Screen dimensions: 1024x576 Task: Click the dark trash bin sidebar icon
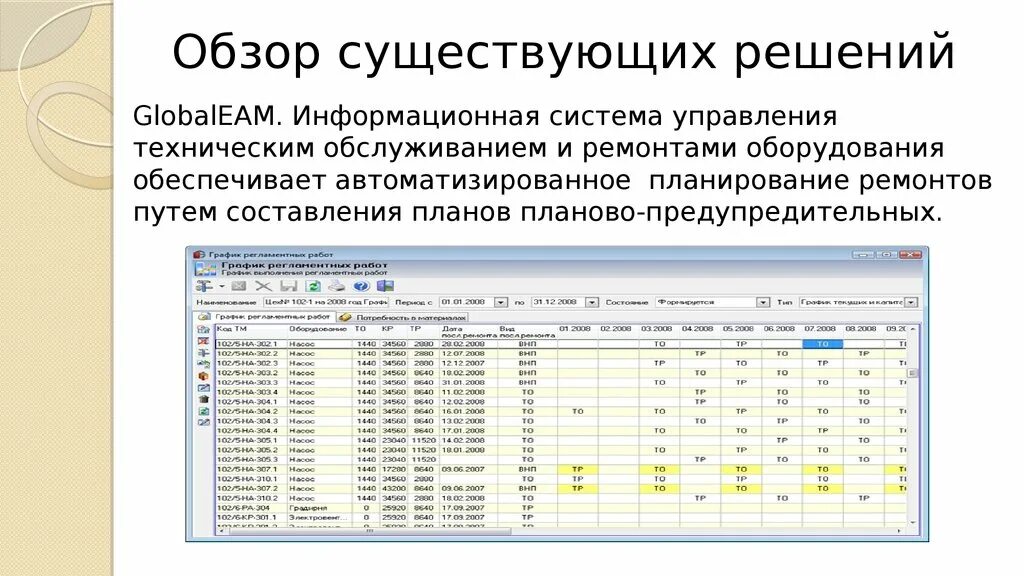(204, 399)
